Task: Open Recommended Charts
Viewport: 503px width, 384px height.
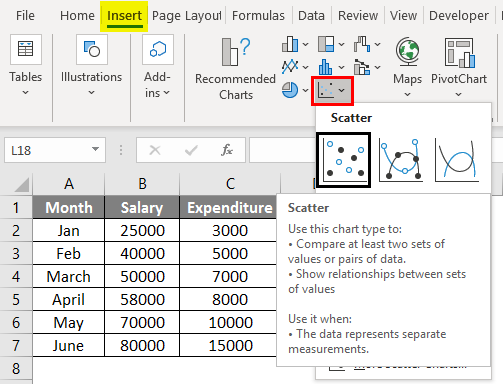Action: pos(236,69)
